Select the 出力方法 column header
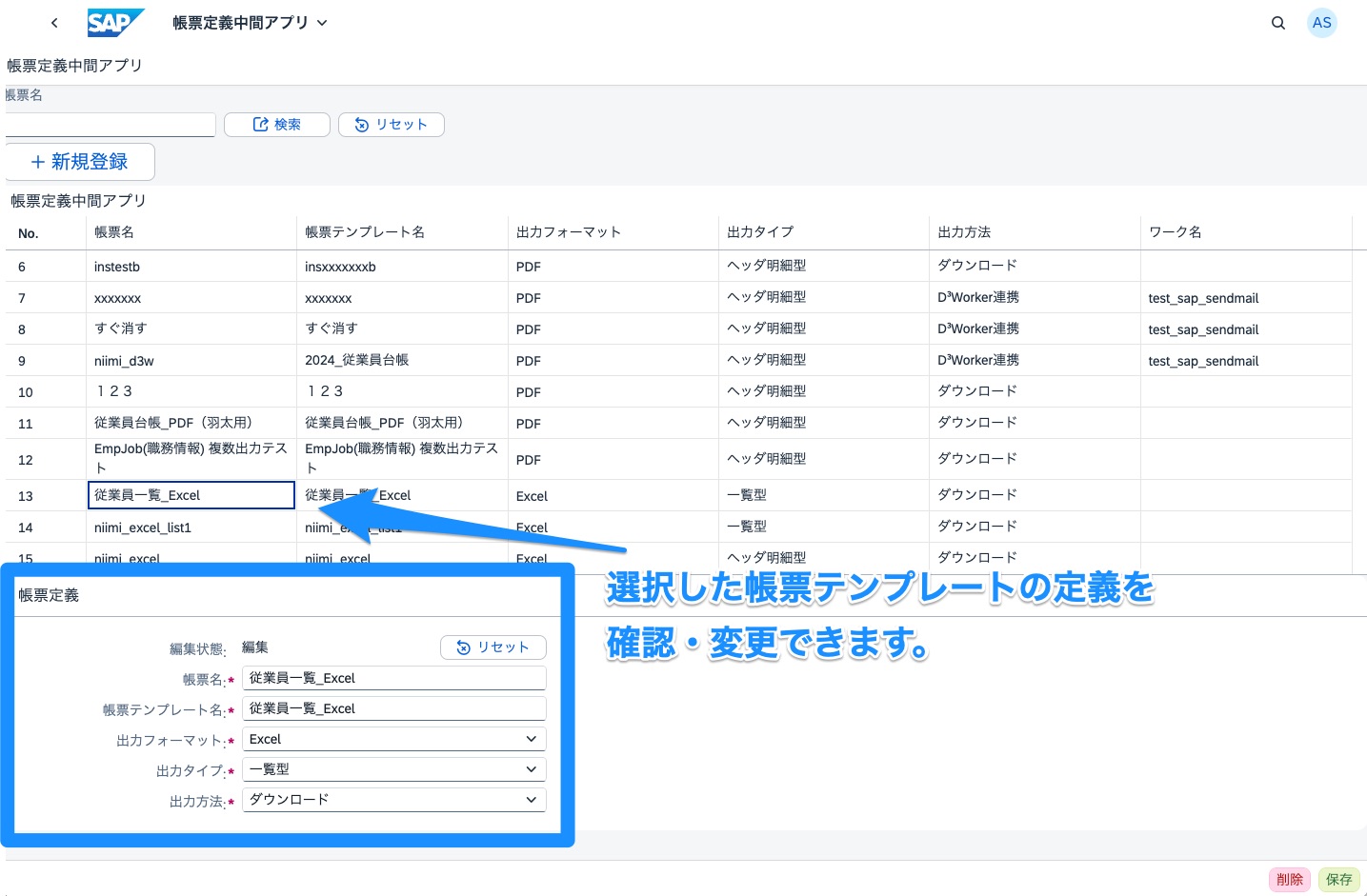 [x=1035, y=232]
